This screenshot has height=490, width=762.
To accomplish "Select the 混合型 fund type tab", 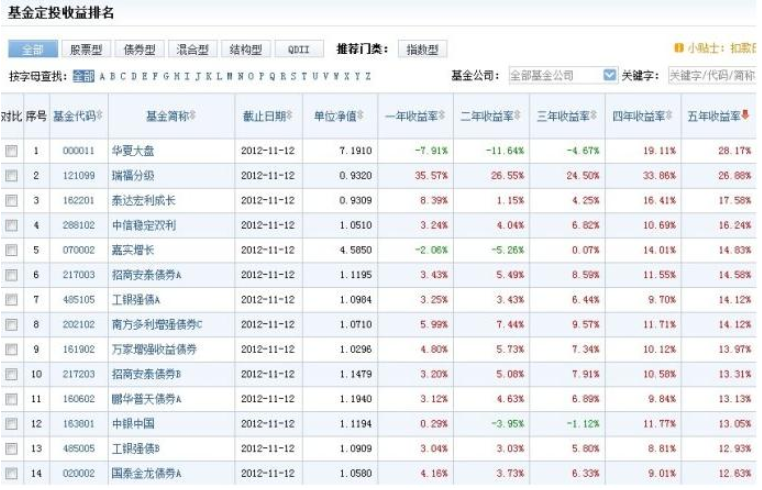I will [193, 49].
